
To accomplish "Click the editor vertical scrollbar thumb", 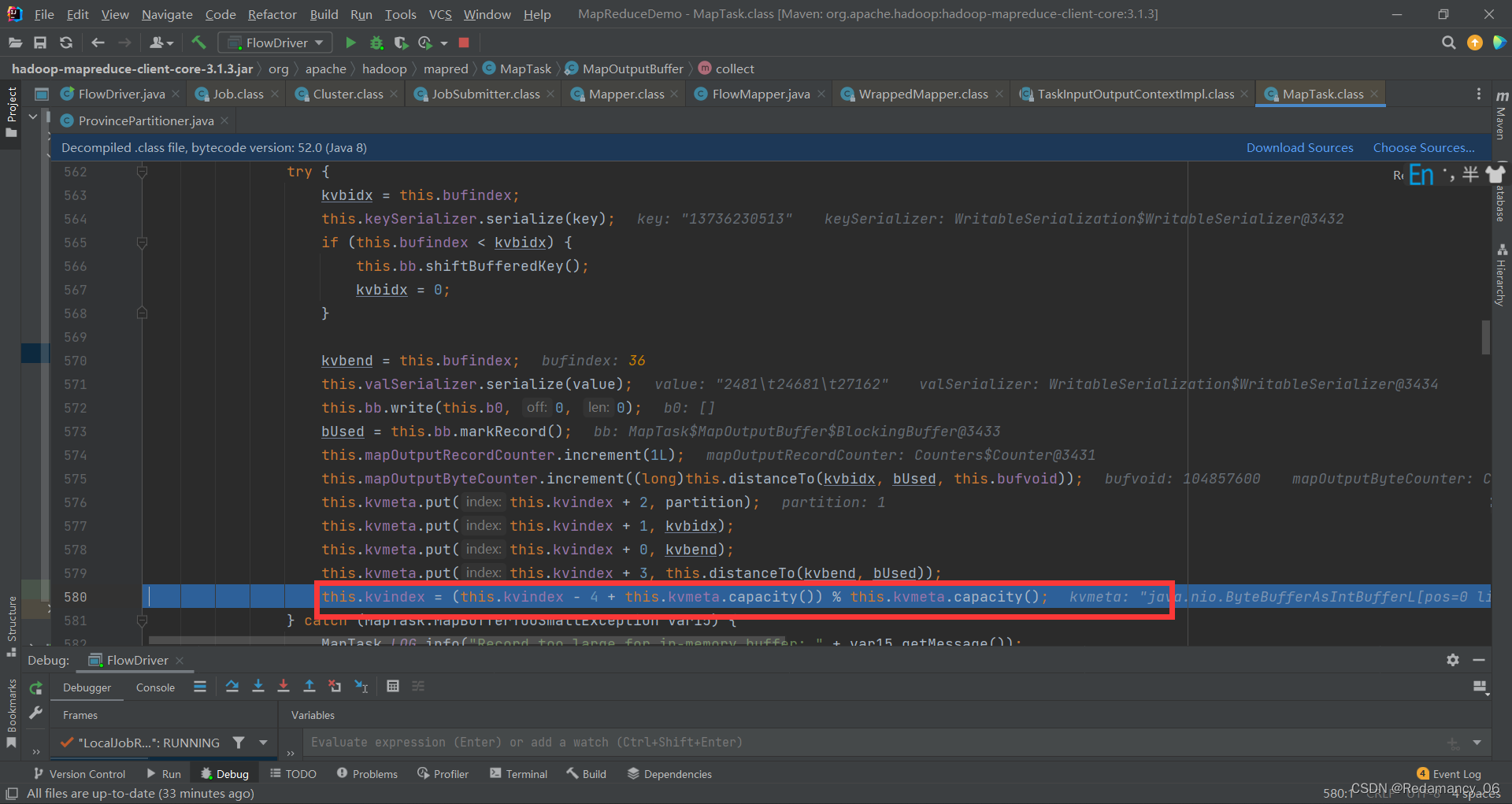I will pyautogui.click(x=1485, y=337).
